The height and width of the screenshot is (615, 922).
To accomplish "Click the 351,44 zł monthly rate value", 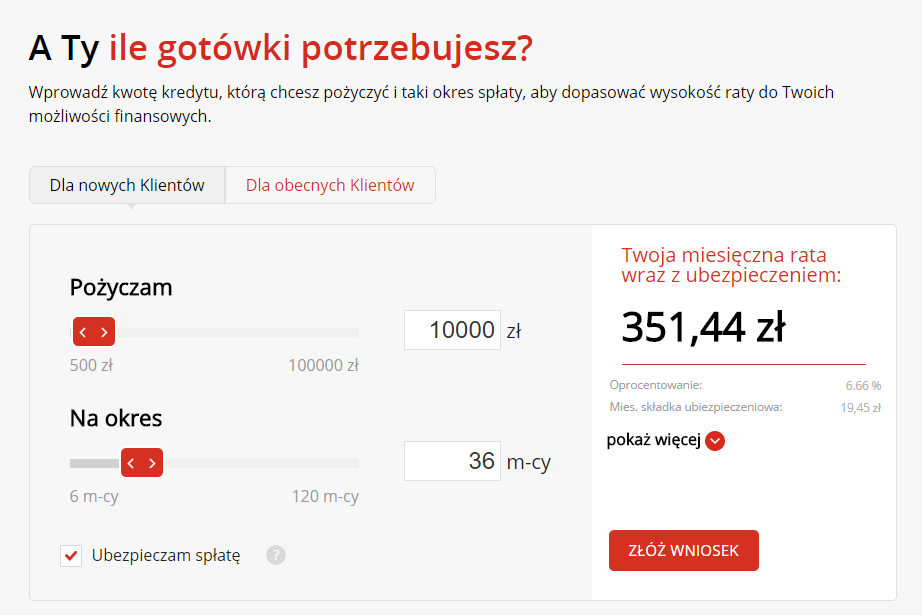I will pyautogui.click(x=703, y=327).
